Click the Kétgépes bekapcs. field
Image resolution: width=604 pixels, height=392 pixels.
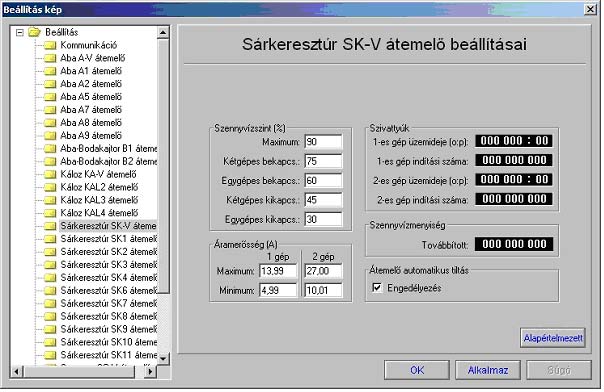coord(323,161)
